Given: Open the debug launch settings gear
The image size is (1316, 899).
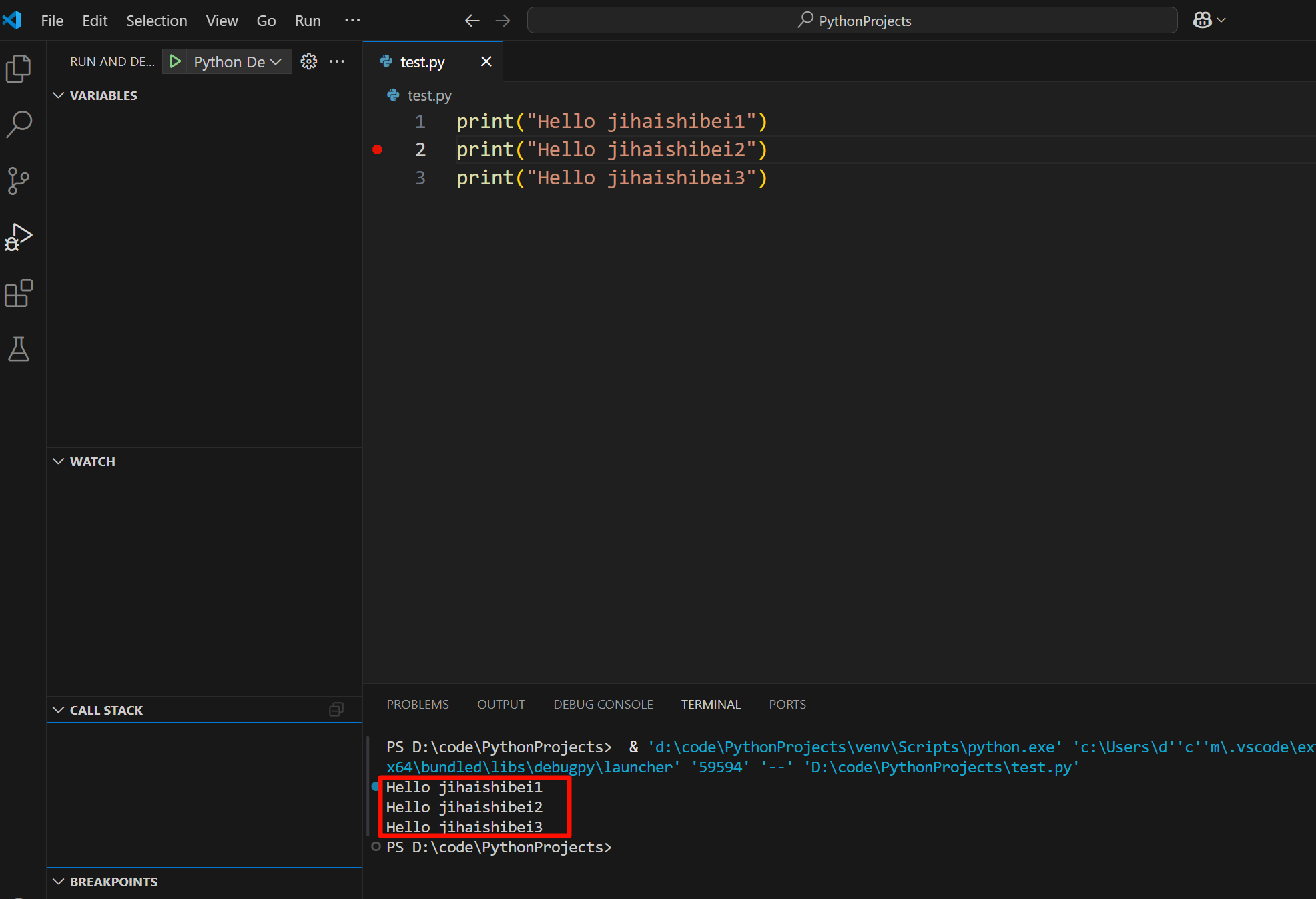Looking at the screenshot, I should [308, 61].
